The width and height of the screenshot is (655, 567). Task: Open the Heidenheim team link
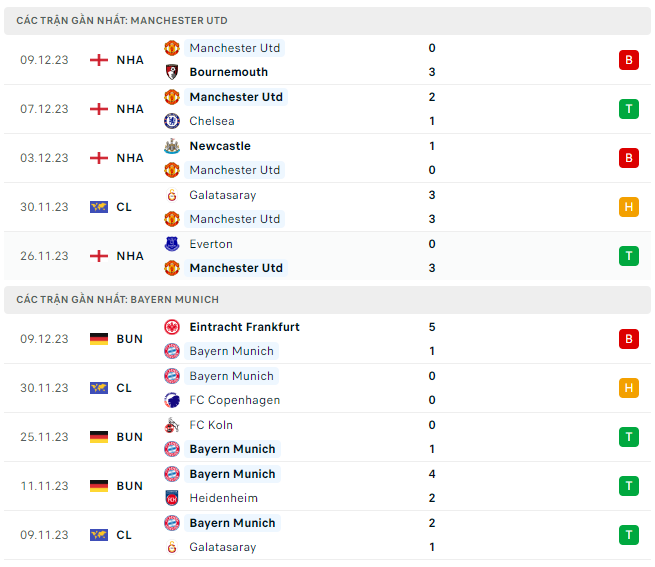point(223,498)
